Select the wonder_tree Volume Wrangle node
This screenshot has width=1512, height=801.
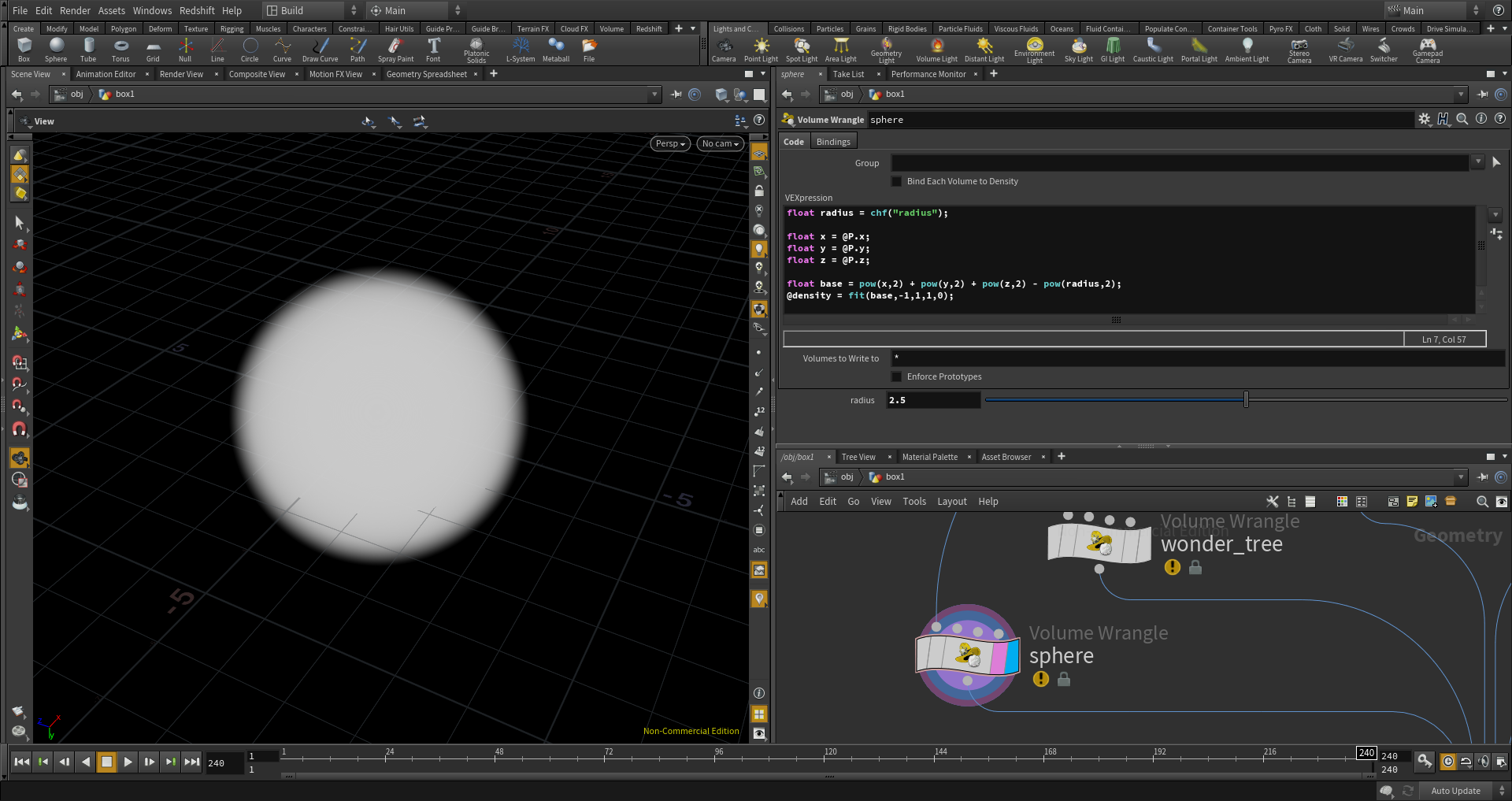click(x=1099, y=543)
